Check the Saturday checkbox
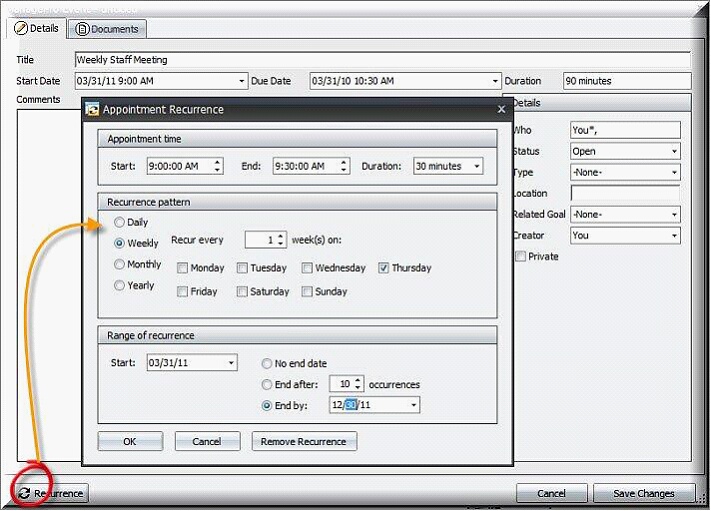The image size is (711, 511). tap(242, 292)
